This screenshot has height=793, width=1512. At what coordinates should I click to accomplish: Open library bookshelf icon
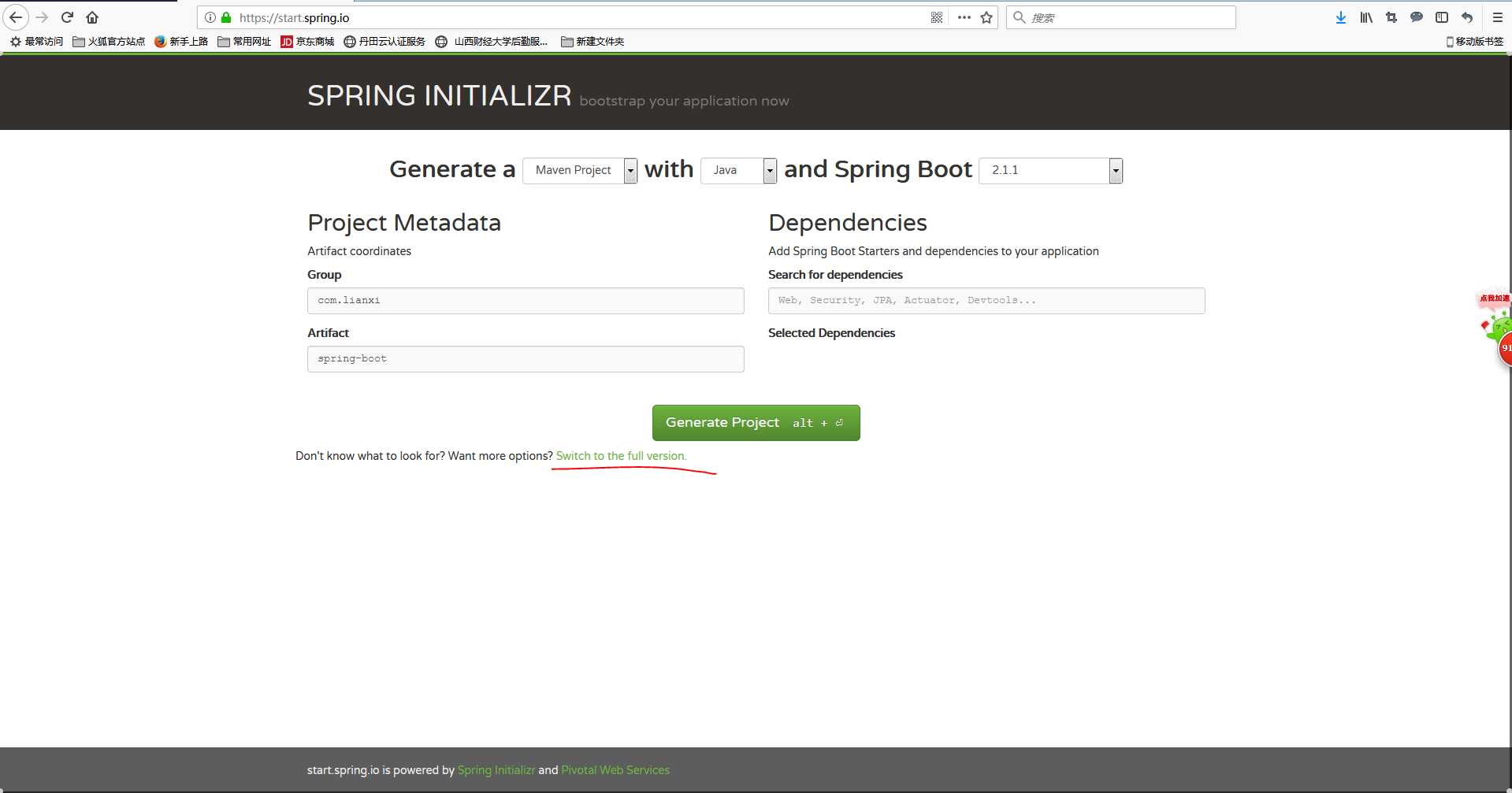coord(1366,17)
